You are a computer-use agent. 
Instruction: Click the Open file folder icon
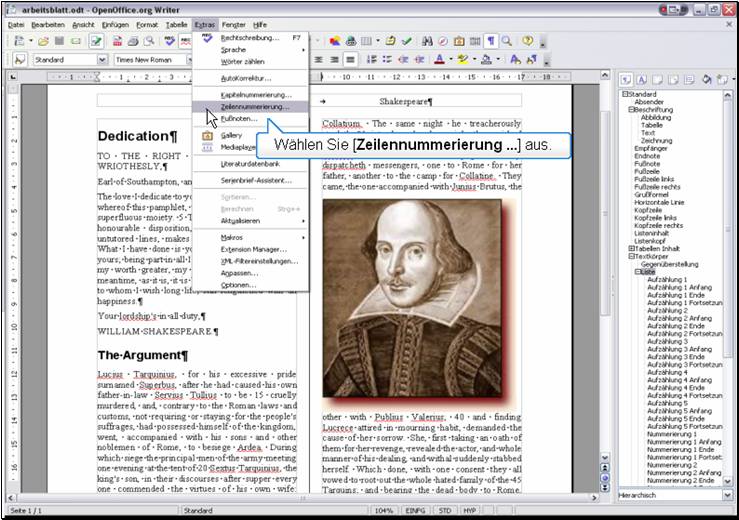[x=43, y=41]
